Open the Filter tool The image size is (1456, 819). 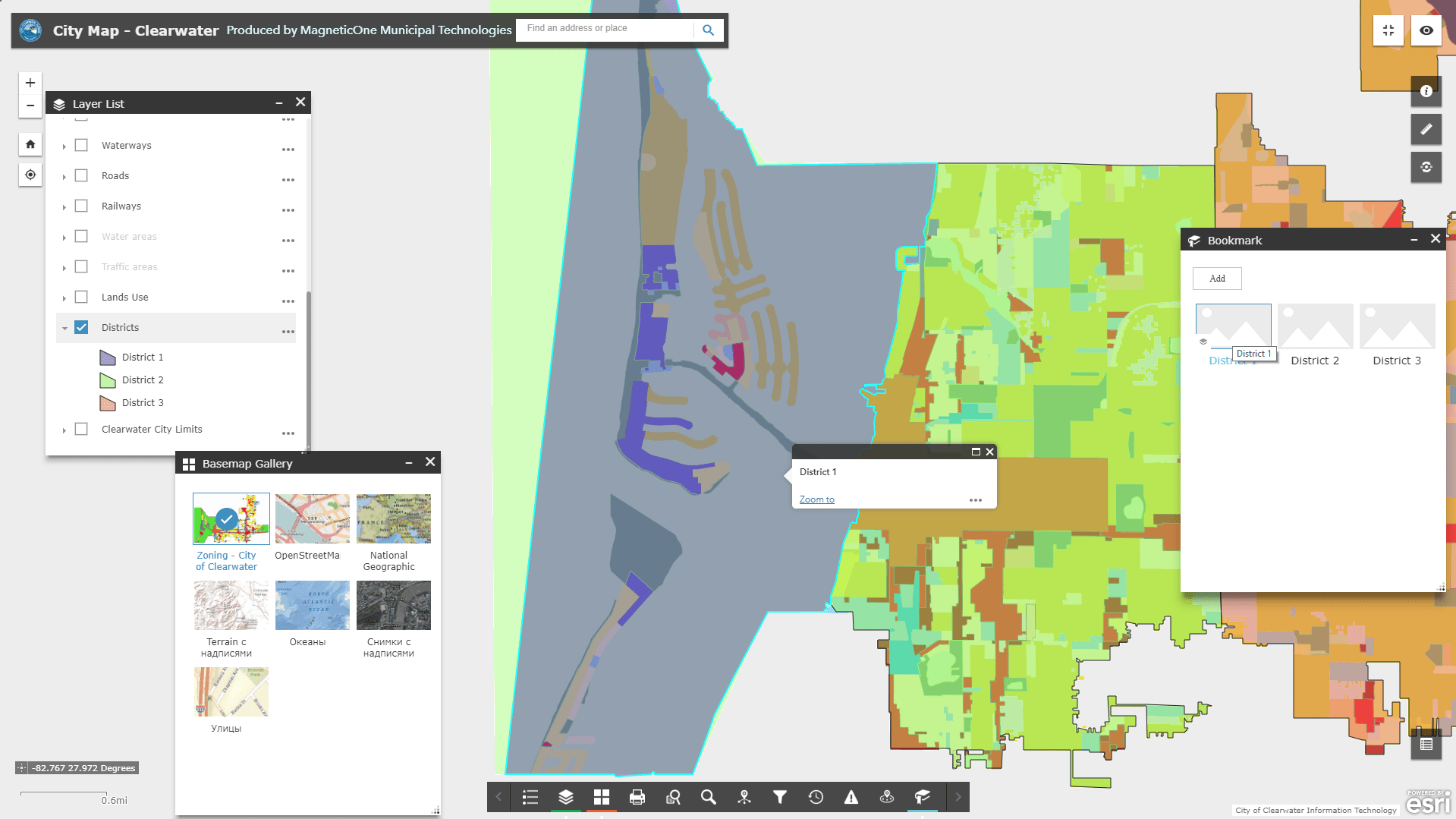[779, 797]
